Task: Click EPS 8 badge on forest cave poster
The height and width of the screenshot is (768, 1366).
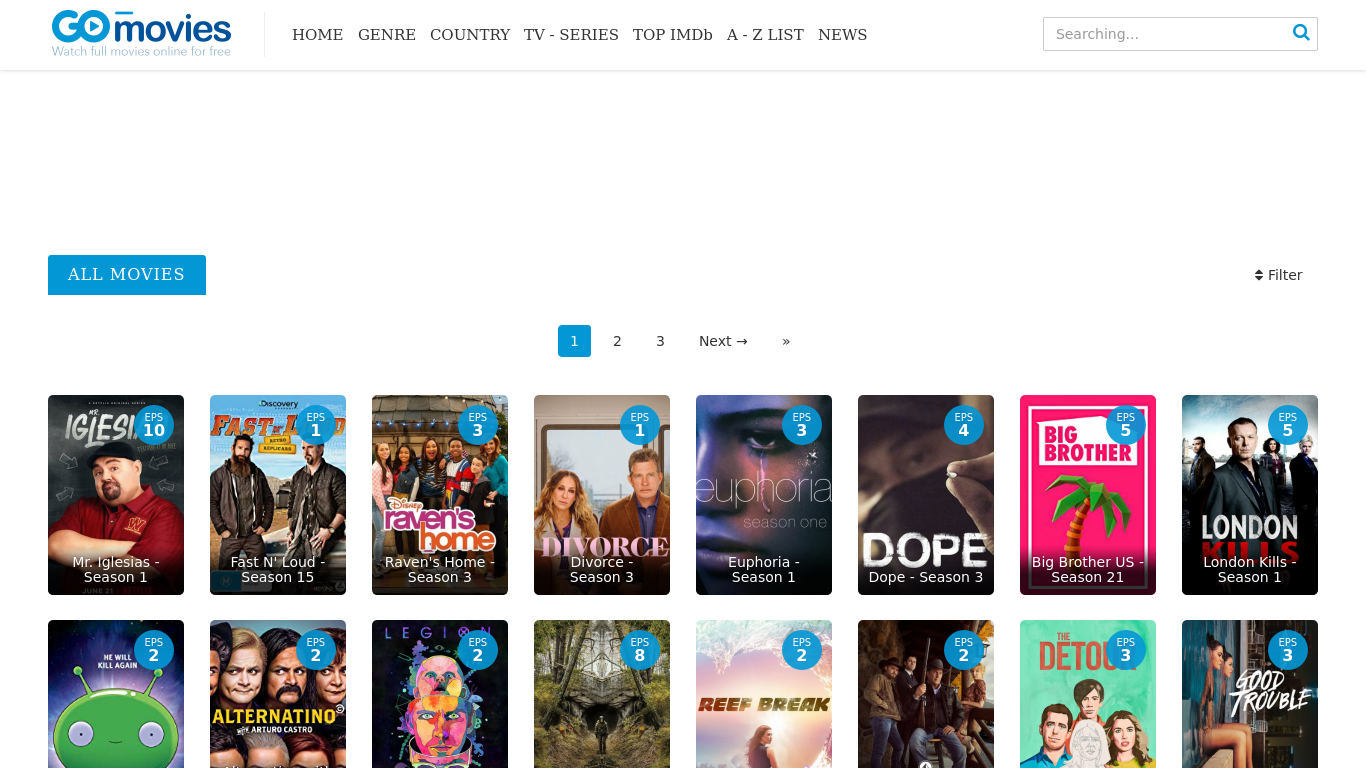Action: point(640,650)
